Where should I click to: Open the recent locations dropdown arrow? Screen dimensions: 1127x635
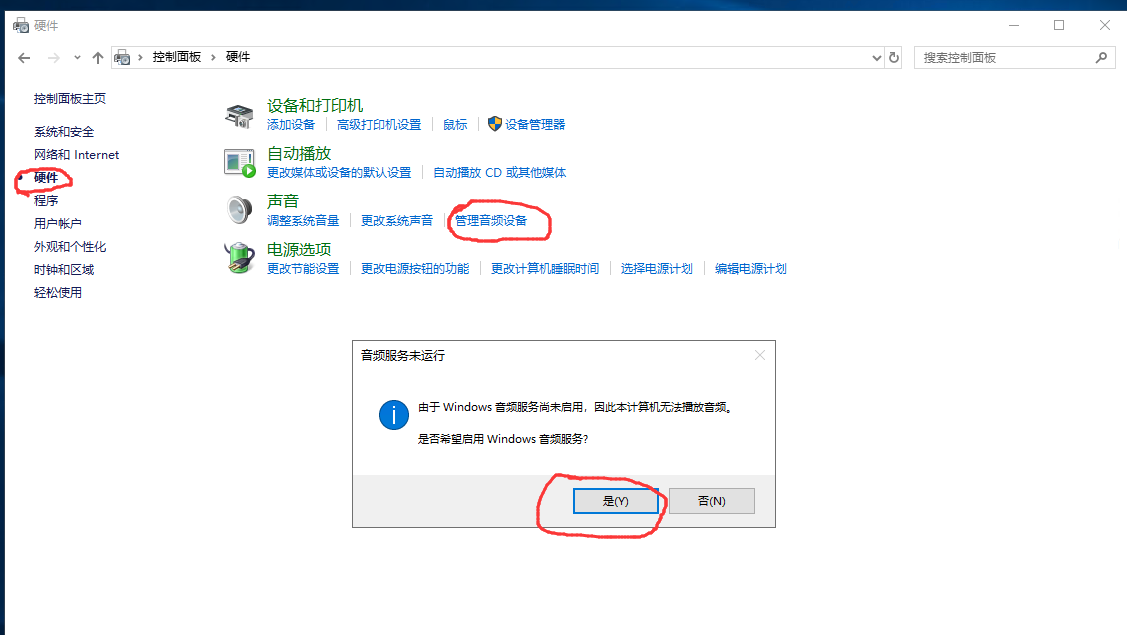tap(77, 58)
